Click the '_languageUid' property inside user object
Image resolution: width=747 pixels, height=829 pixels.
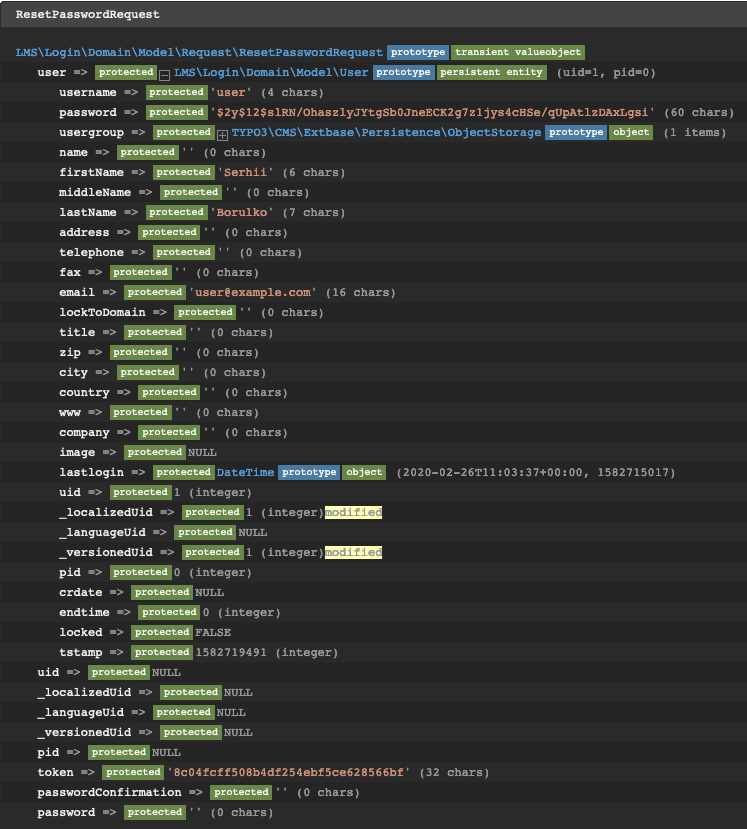pos(102,532)
